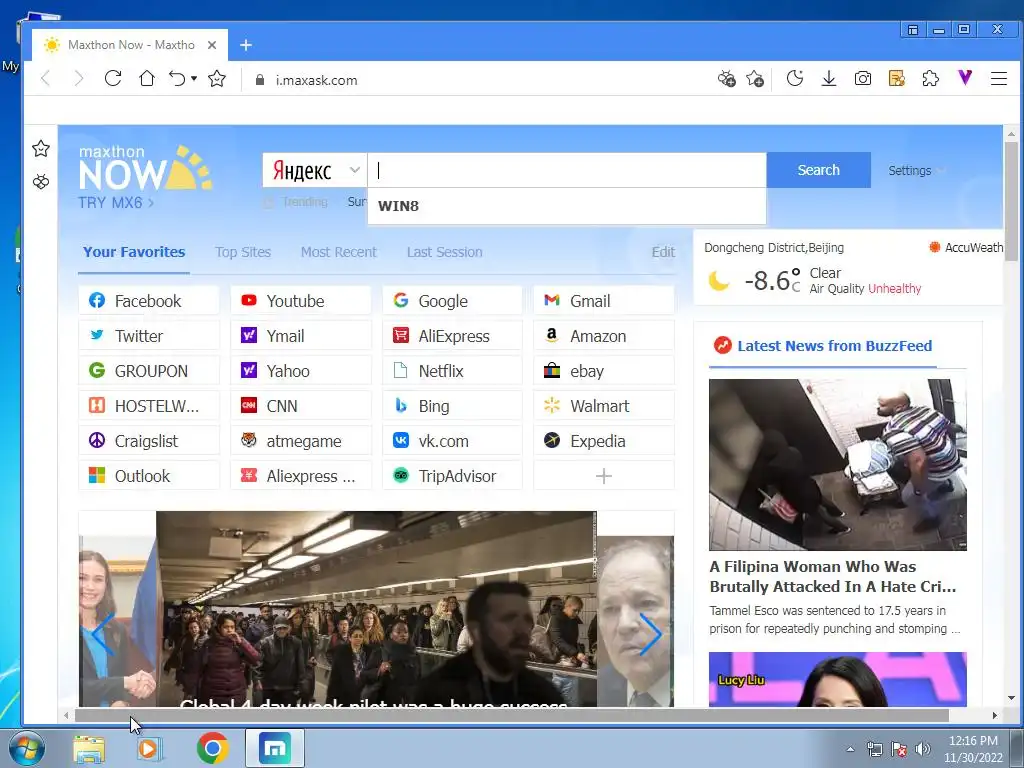Open the Craigslist favorite
This screenshot has height=768, width=1024.
tap(149, 441)
